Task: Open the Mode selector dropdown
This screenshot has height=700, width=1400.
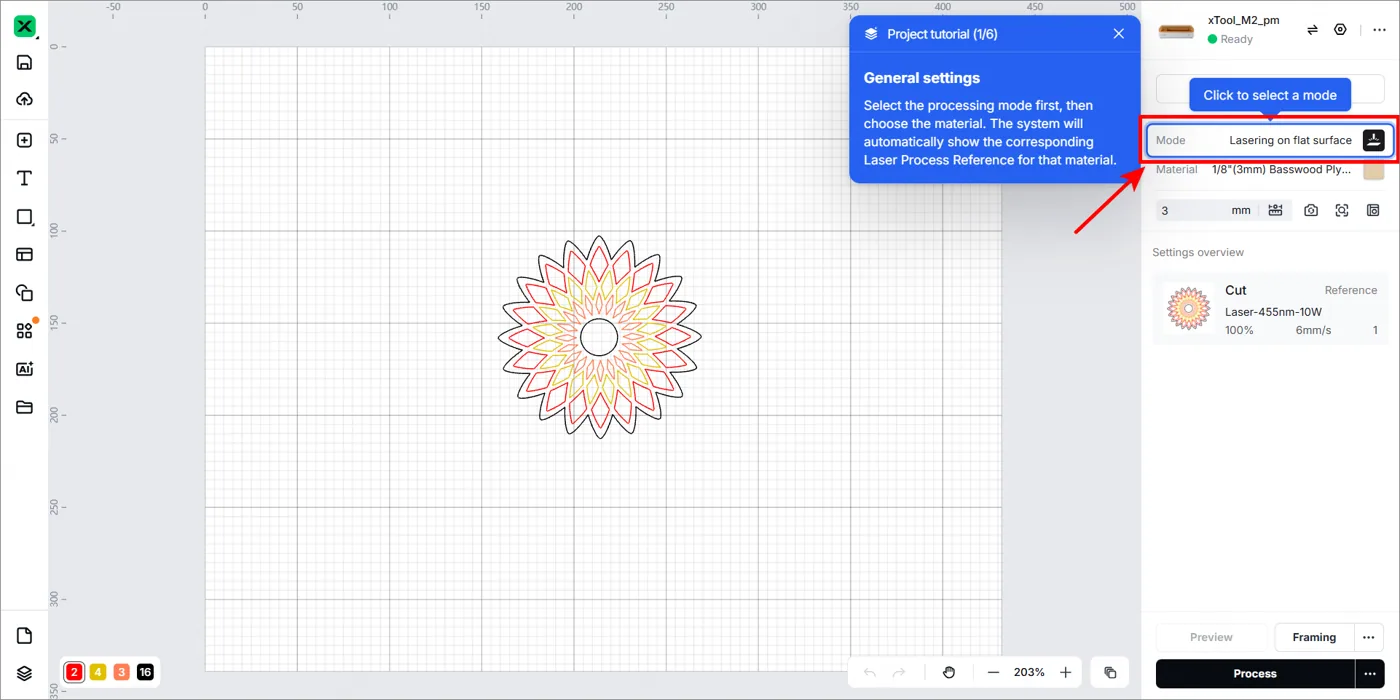Action: (x=1270, y=140)
